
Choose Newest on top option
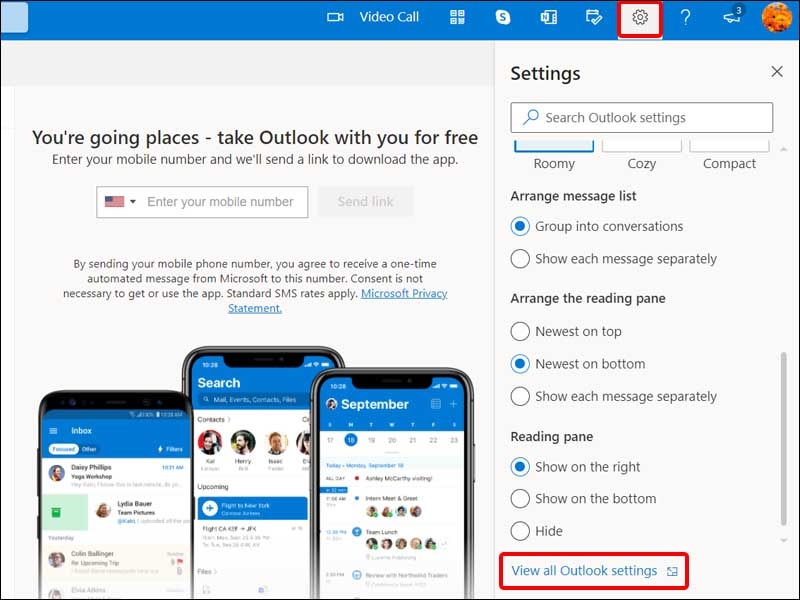pyautogui.click(x=566, y=332)
